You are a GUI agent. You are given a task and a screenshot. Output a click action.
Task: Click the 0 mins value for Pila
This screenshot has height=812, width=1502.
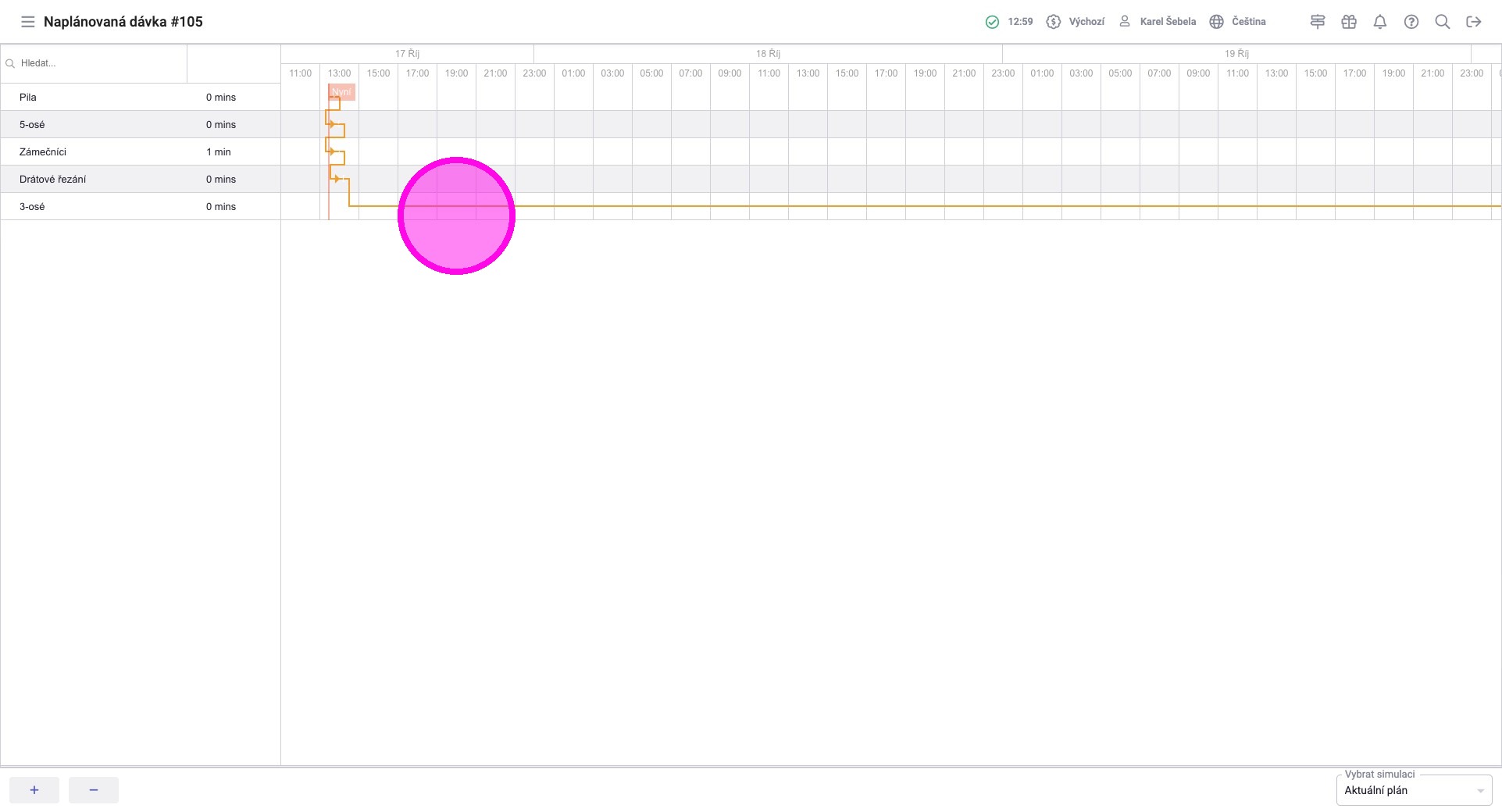221,98
